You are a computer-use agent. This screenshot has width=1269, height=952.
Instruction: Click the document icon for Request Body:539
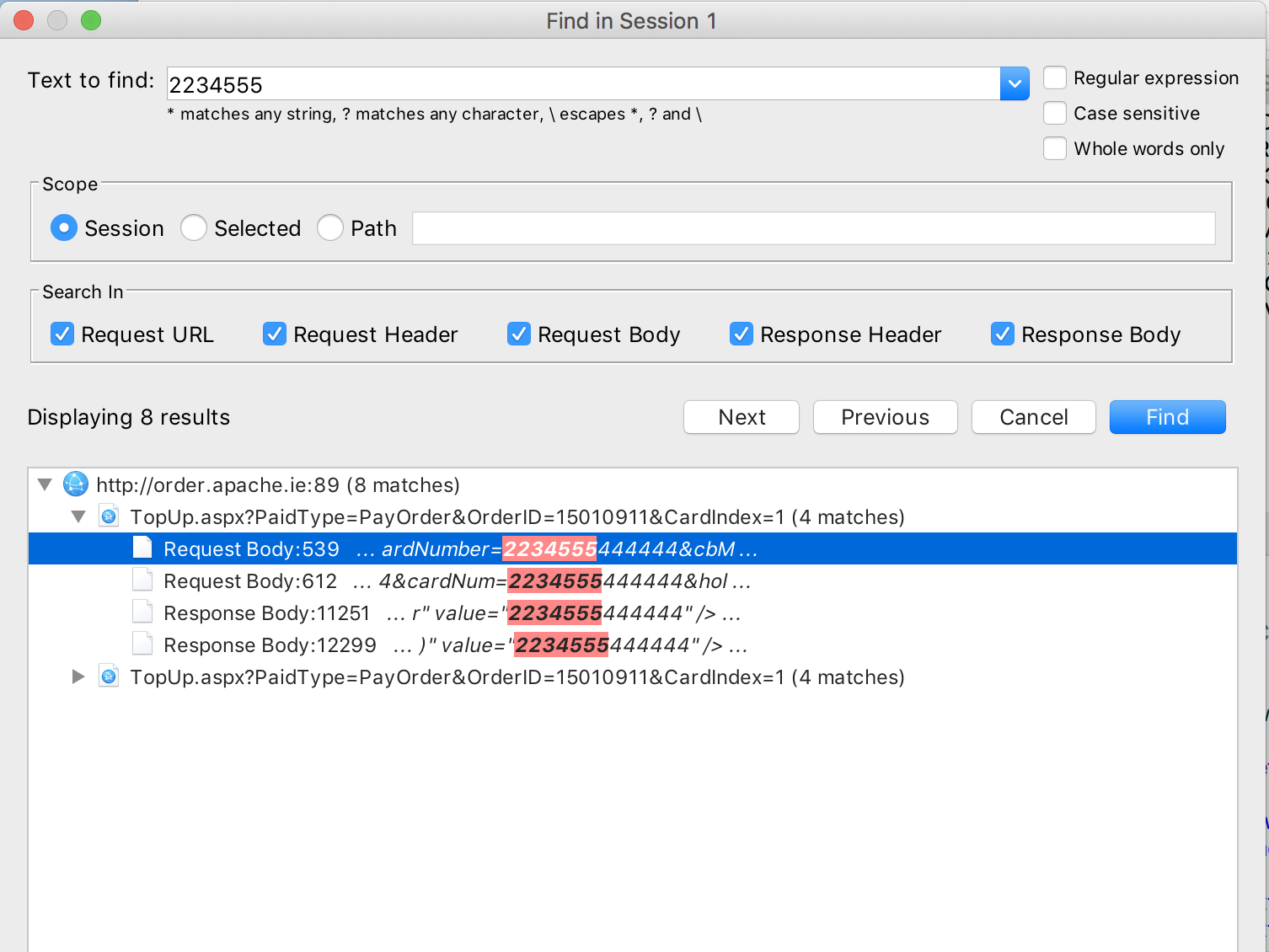[142, 548]
